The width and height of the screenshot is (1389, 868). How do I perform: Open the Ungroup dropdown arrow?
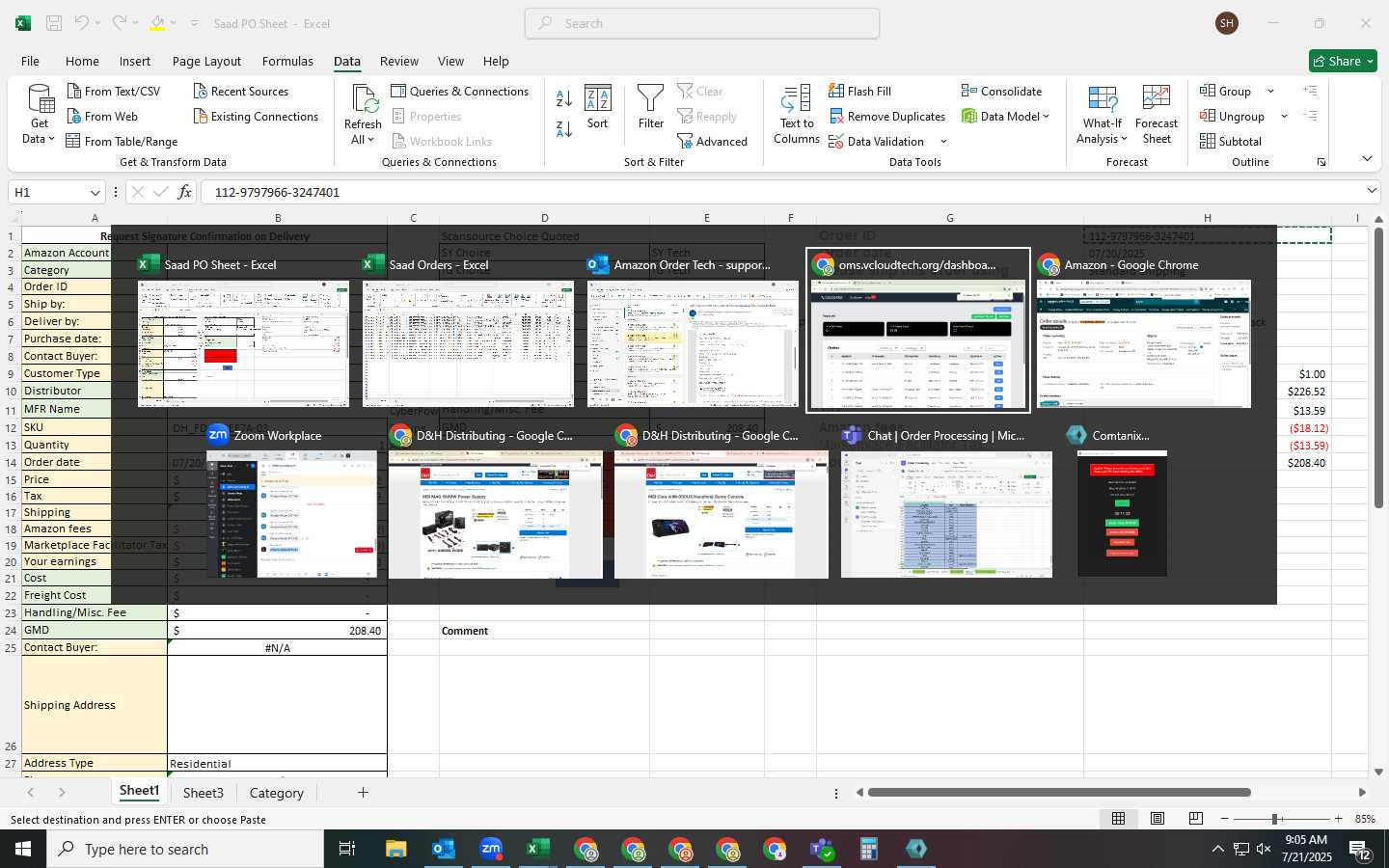(x=1284, y=116)
